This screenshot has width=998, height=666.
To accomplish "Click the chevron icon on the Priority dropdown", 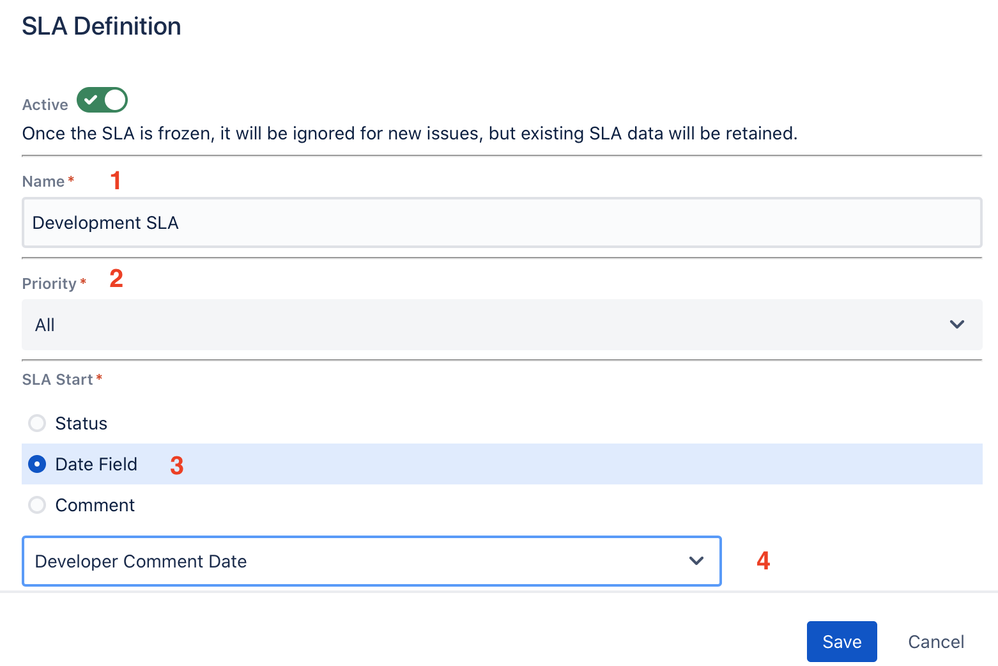I will (957, 324).
